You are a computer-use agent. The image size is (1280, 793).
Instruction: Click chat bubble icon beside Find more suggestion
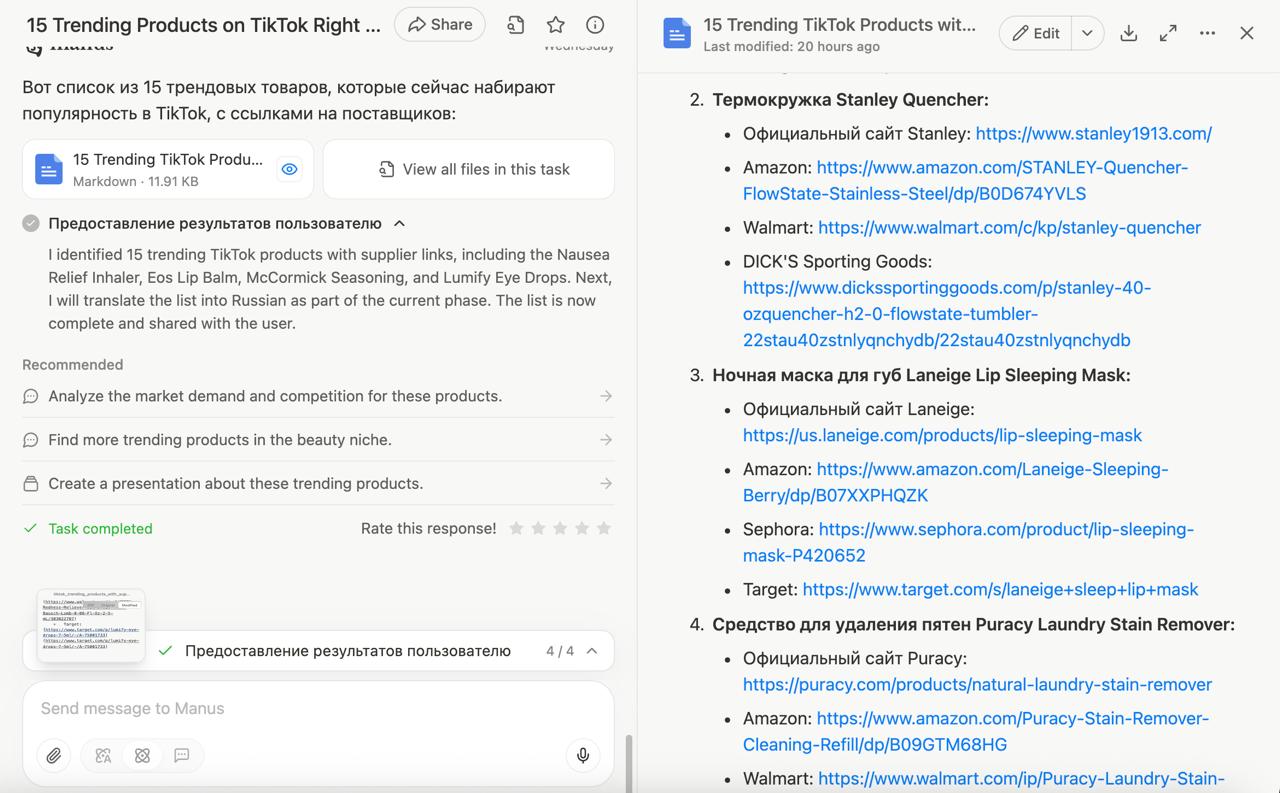[x=31, y=440]
